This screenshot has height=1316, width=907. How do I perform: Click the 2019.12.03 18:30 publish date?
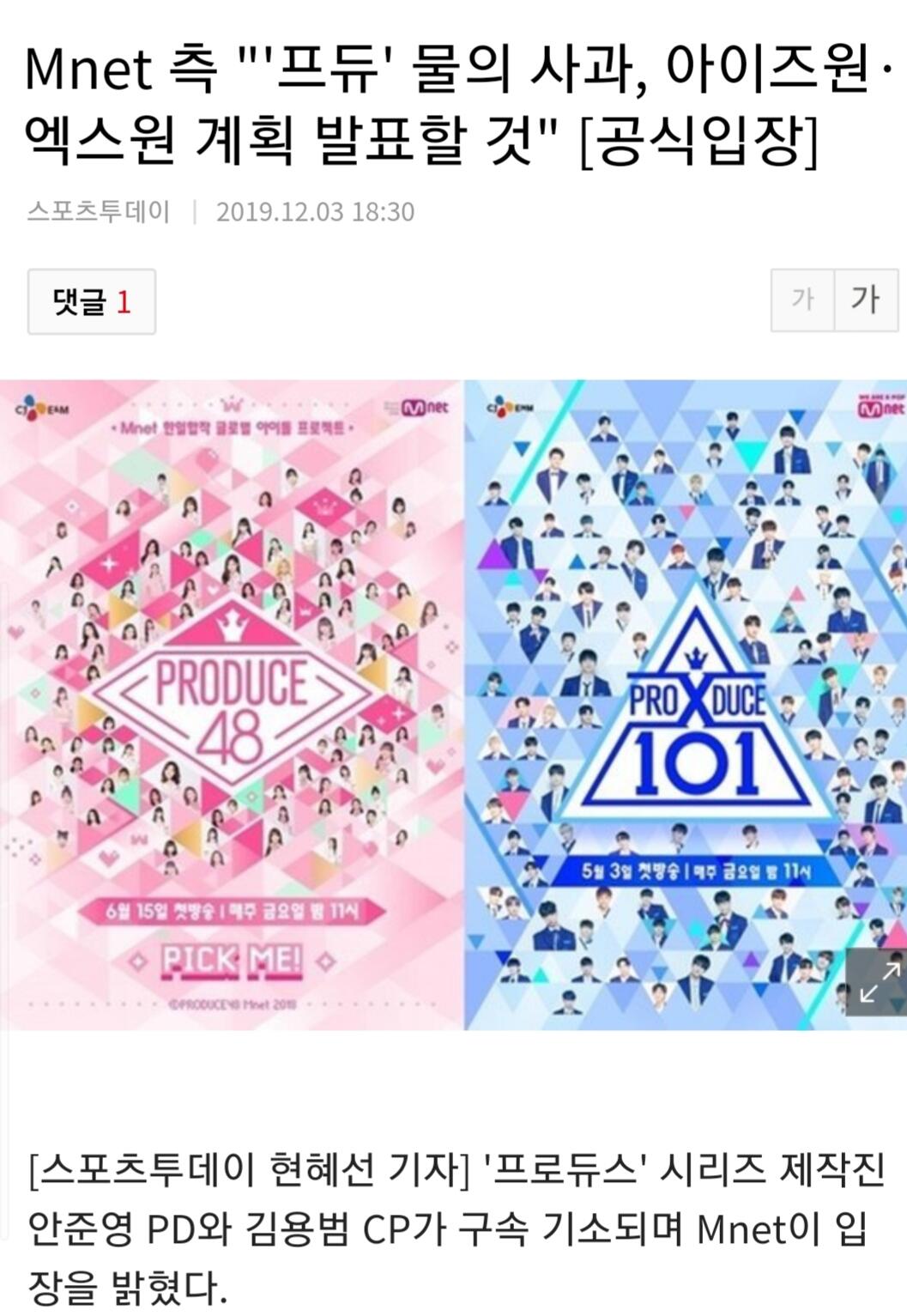[x=315, y=211]
